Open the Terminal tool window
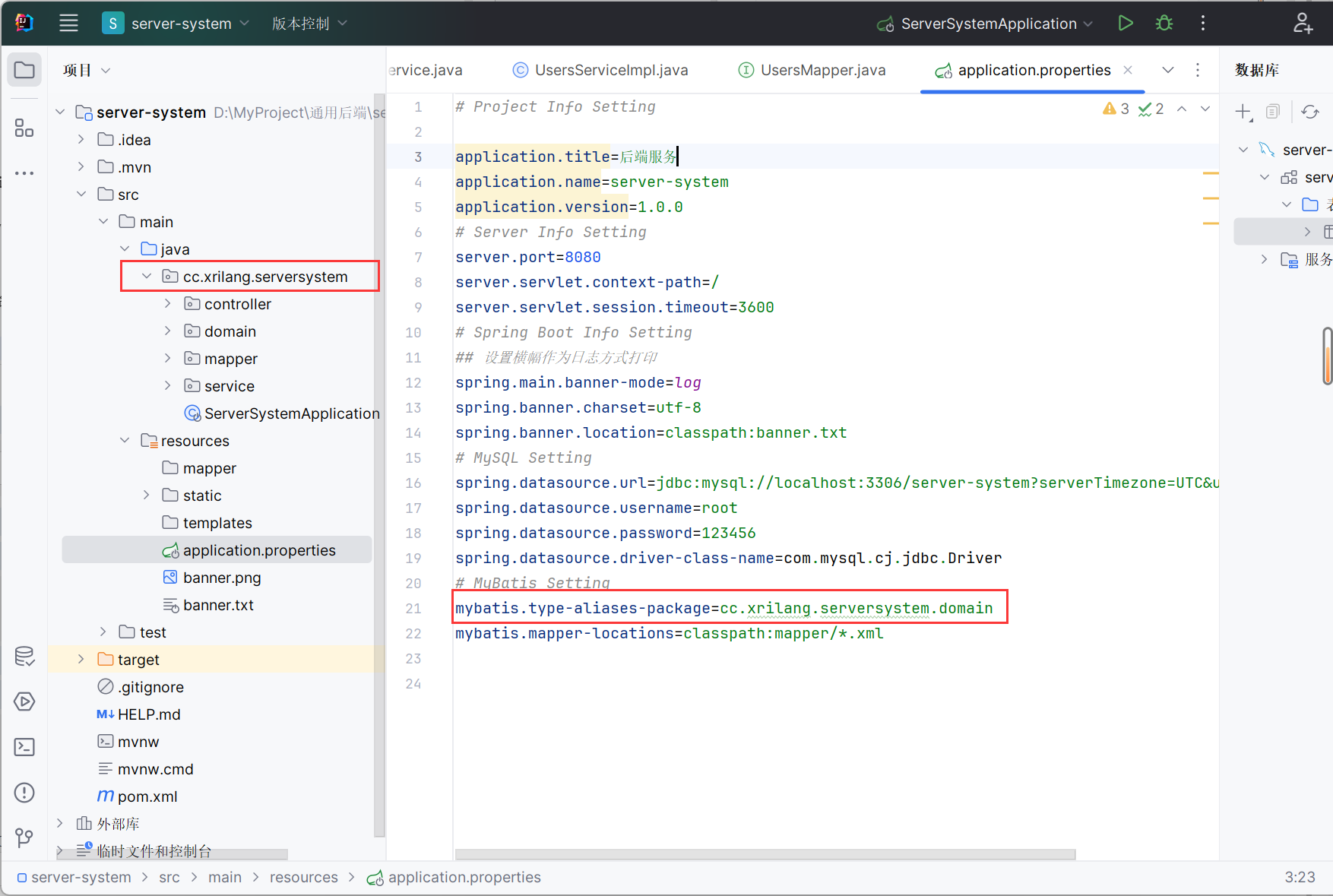This screenshot has width=1333, height=896. pyautogui.click(x=24, y=747)
